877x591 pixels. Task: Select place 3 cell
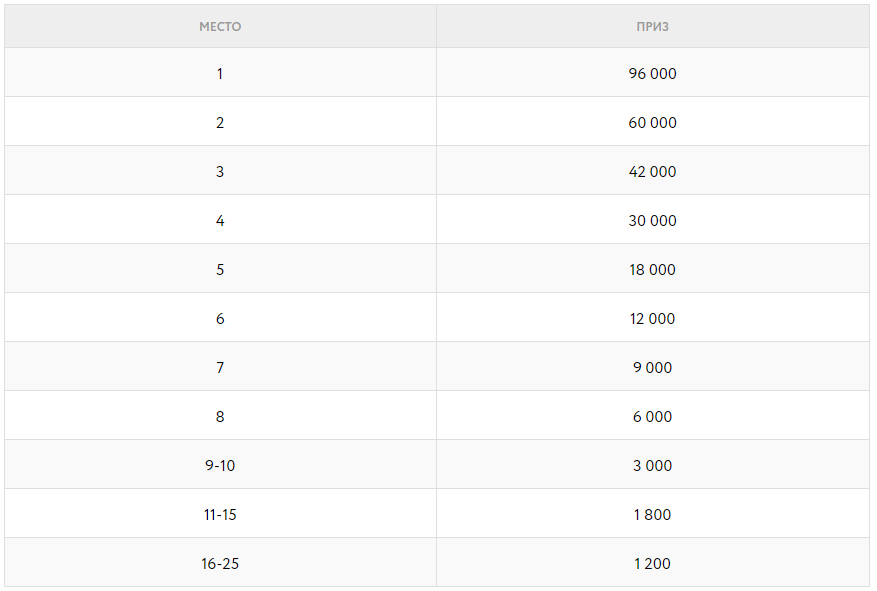[x=220, y=172]
